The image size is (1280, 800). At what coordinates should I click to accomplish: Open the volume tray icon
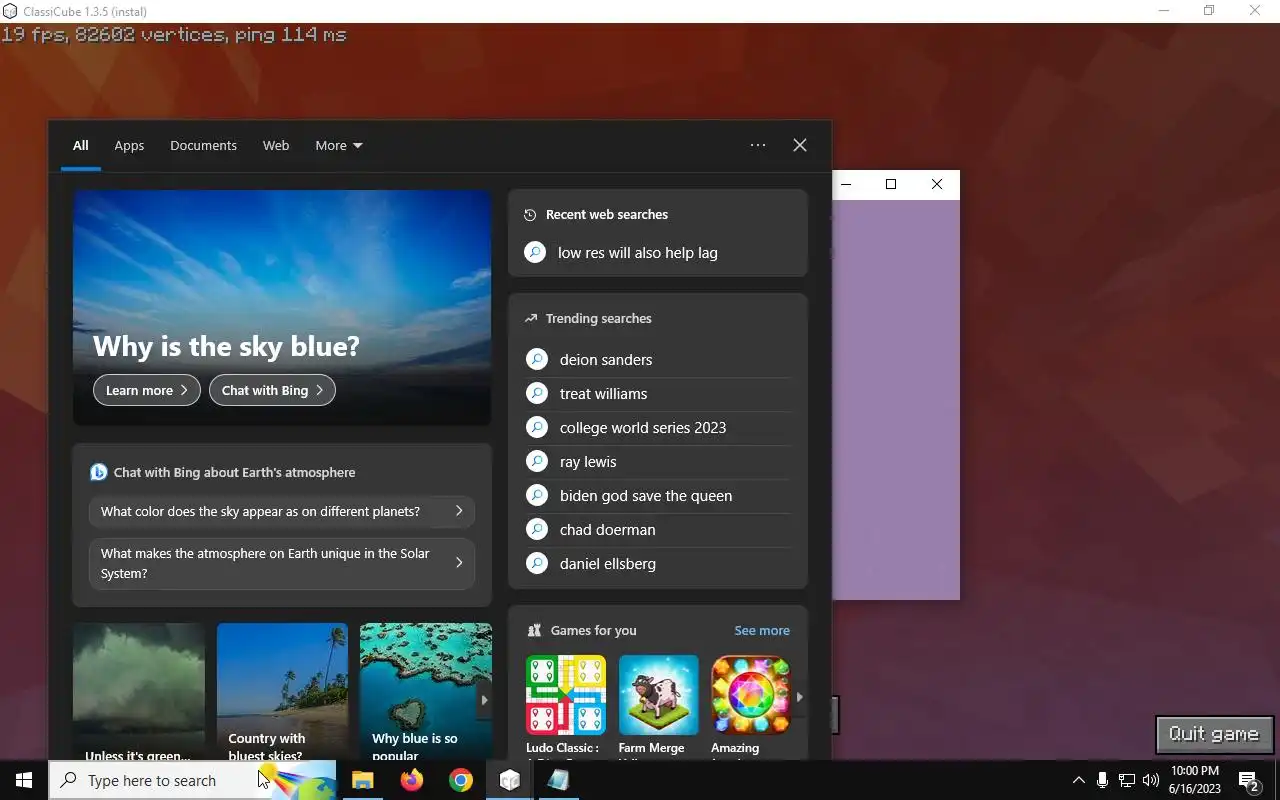click(x=1150, y=780)
